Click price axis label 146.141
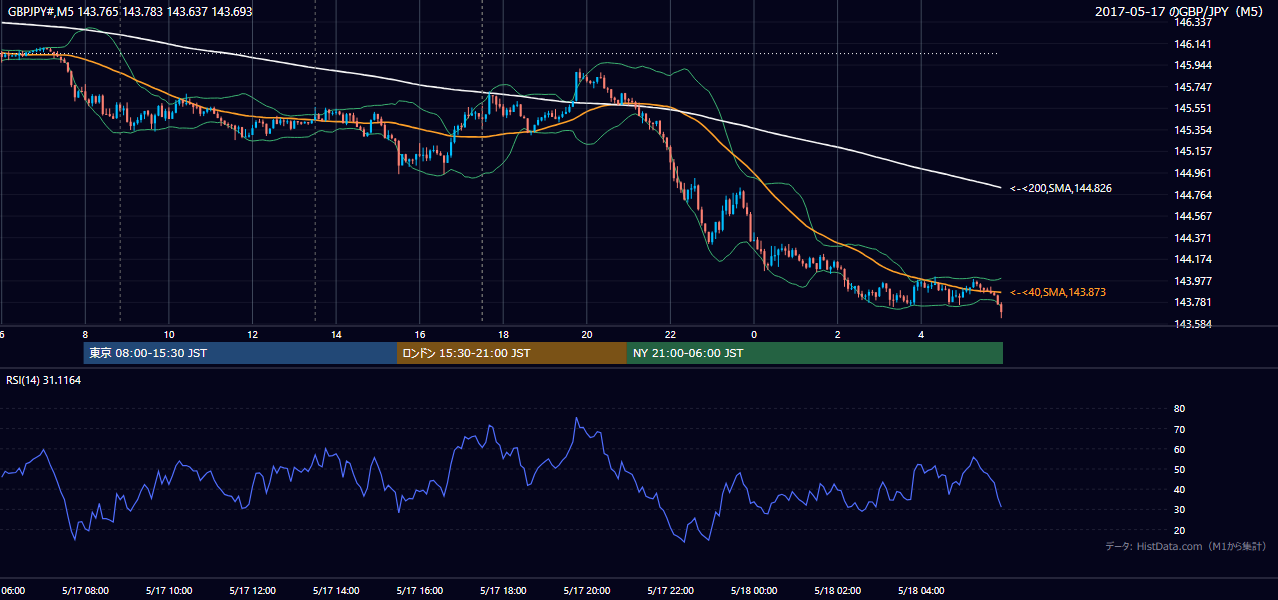Screen dimensions: 1278x600 1192,44
